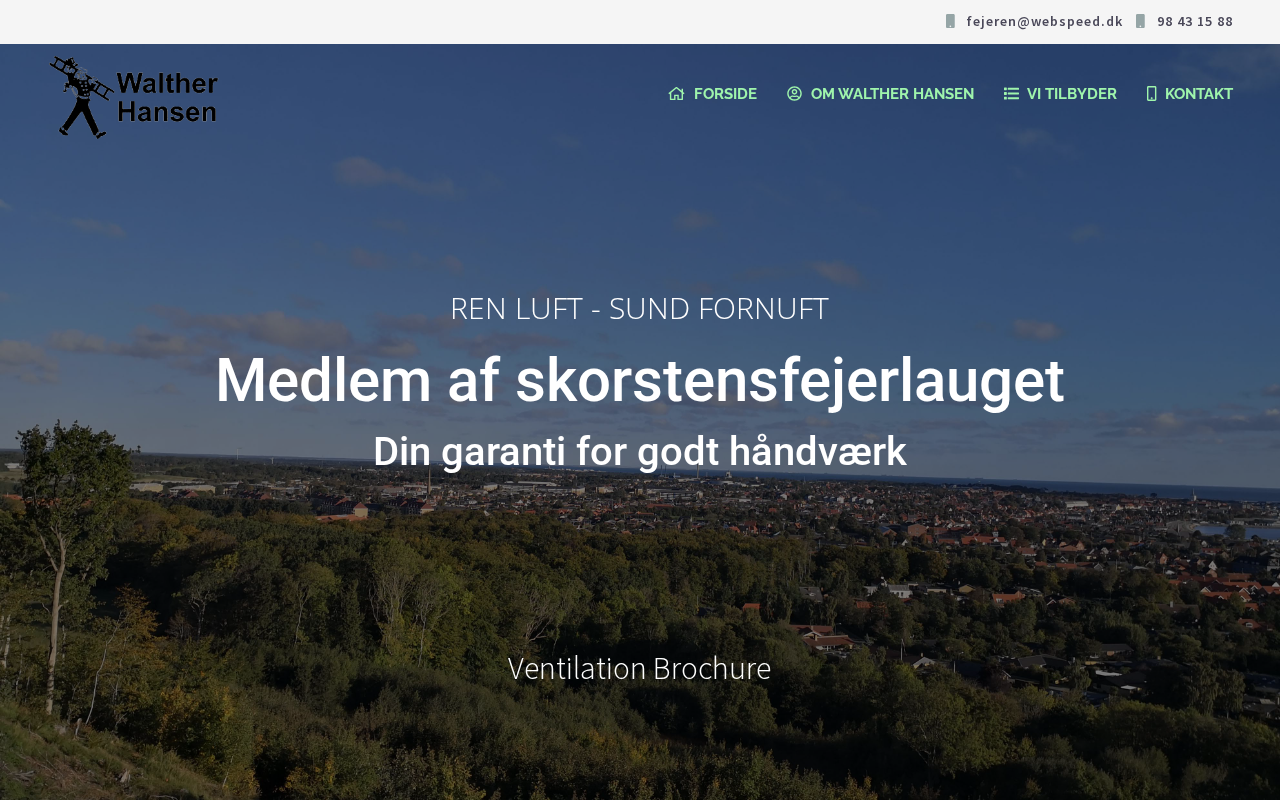Click the house icon beside Forside
1280x800 pixels.
click(x=677, y=94)
